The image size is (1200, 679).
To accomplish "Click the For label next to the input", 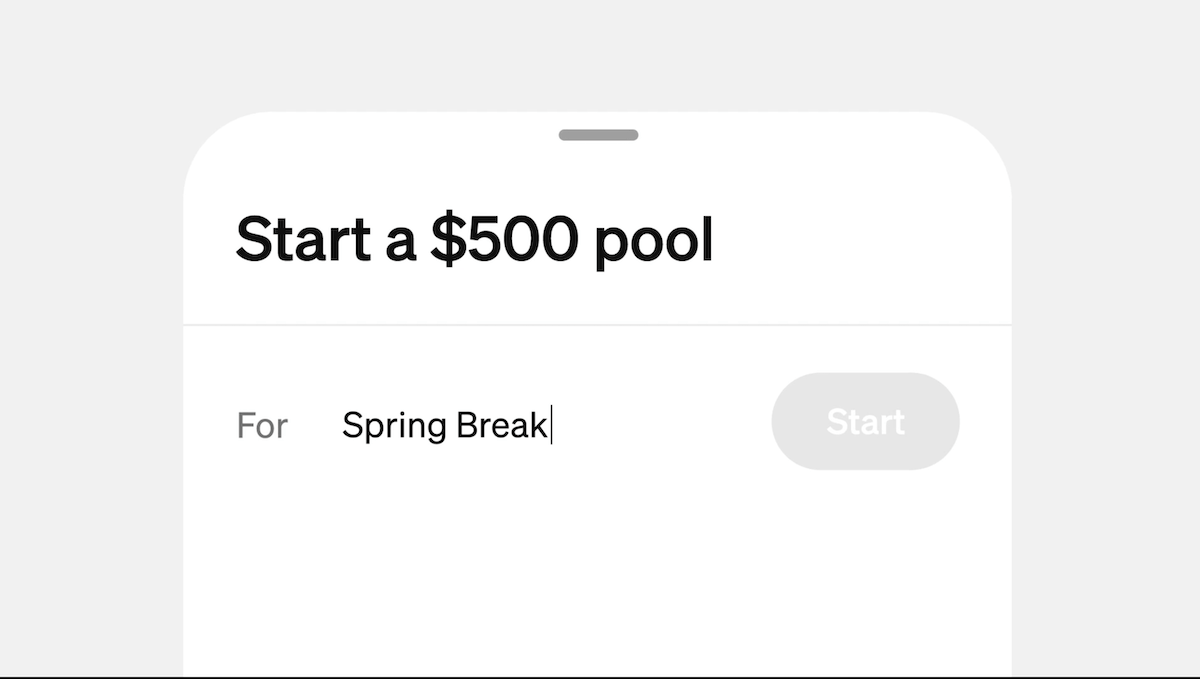I will coord(262,425).
